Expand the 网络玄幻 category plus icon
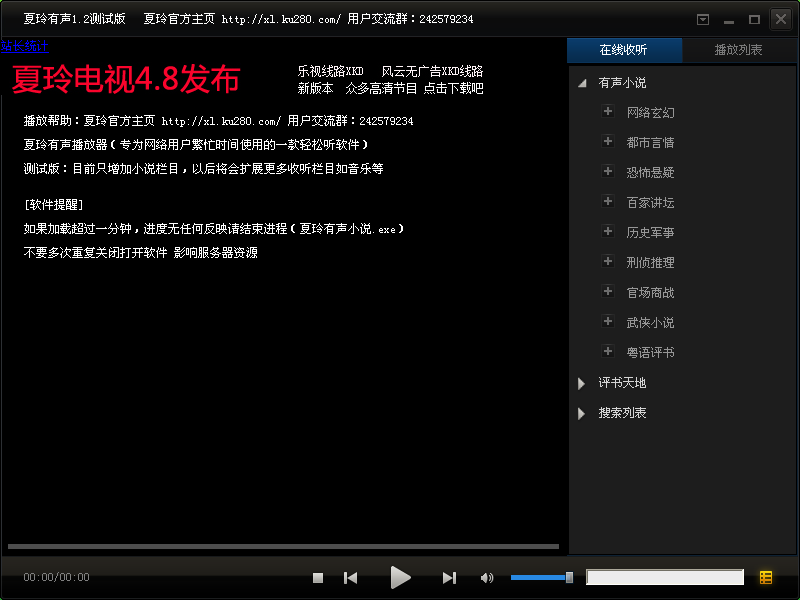 (x=607, y=111)
